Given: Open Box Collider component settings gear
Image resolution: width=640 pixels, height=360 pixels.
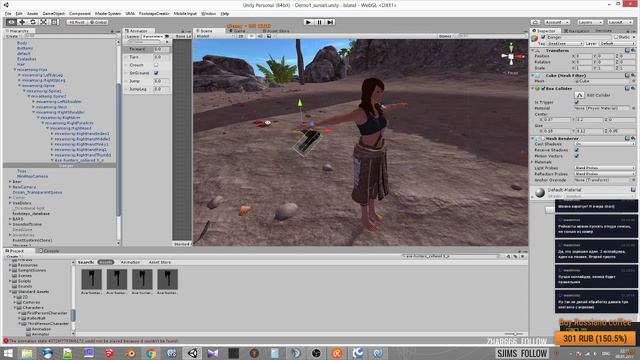Looking at the screenshot, I should 633,88.
